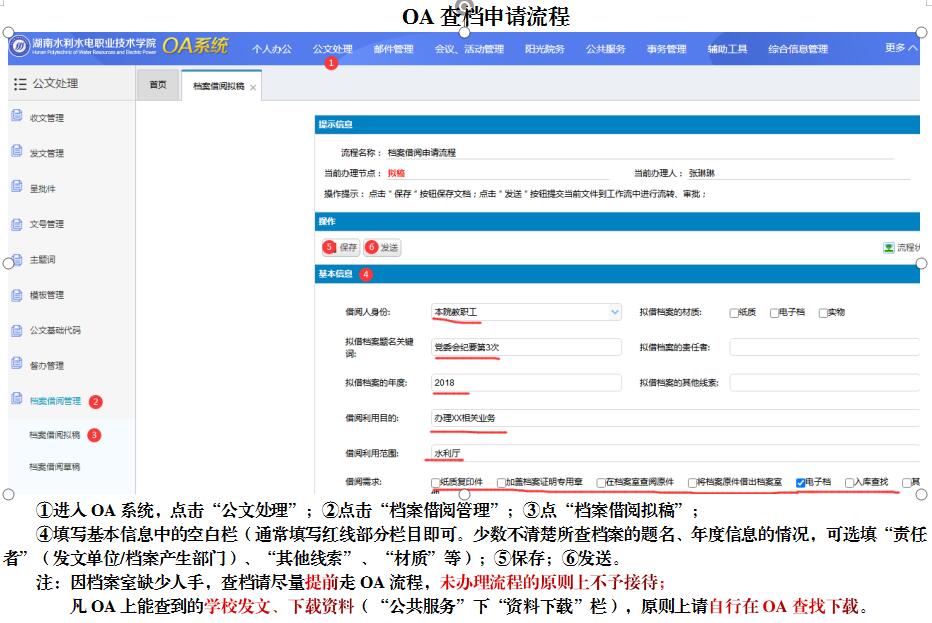Screen dimensions: 932x623
Task: Click the 张琳琳 handler name
Action: [x=701, y=174]
